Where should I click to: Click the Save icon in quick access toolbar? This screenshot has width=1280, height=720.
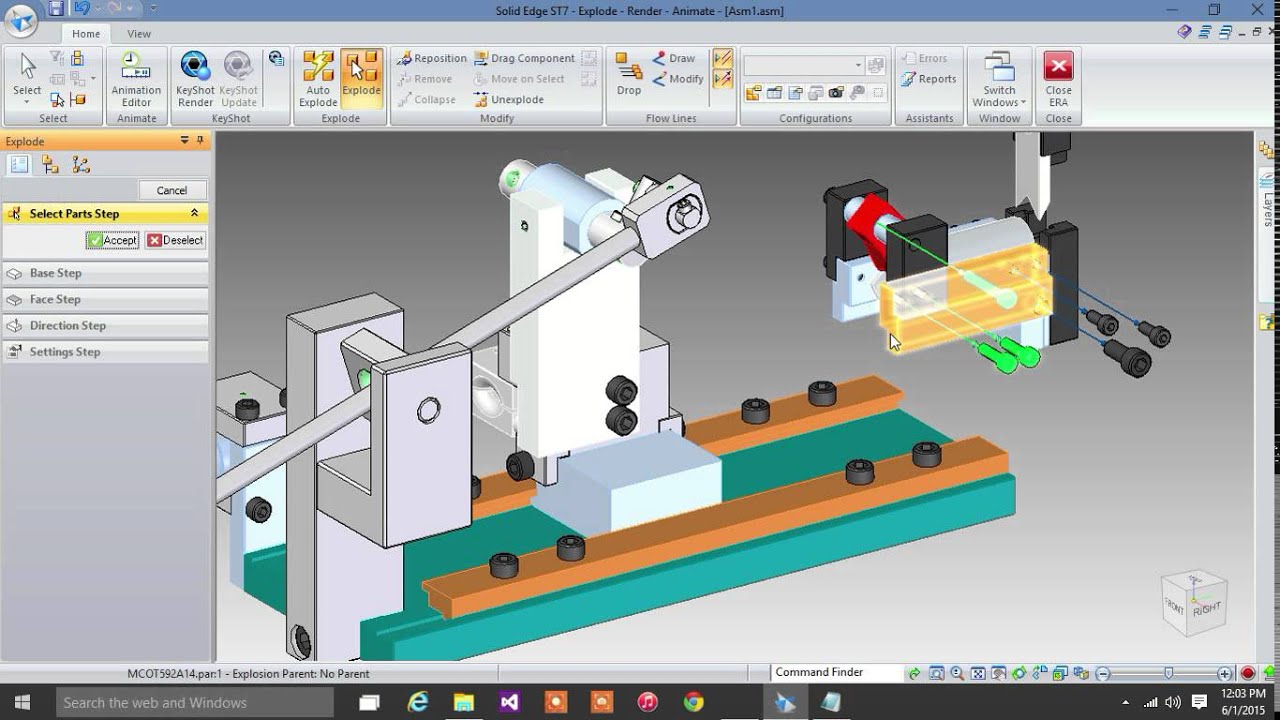click(56, 9)
